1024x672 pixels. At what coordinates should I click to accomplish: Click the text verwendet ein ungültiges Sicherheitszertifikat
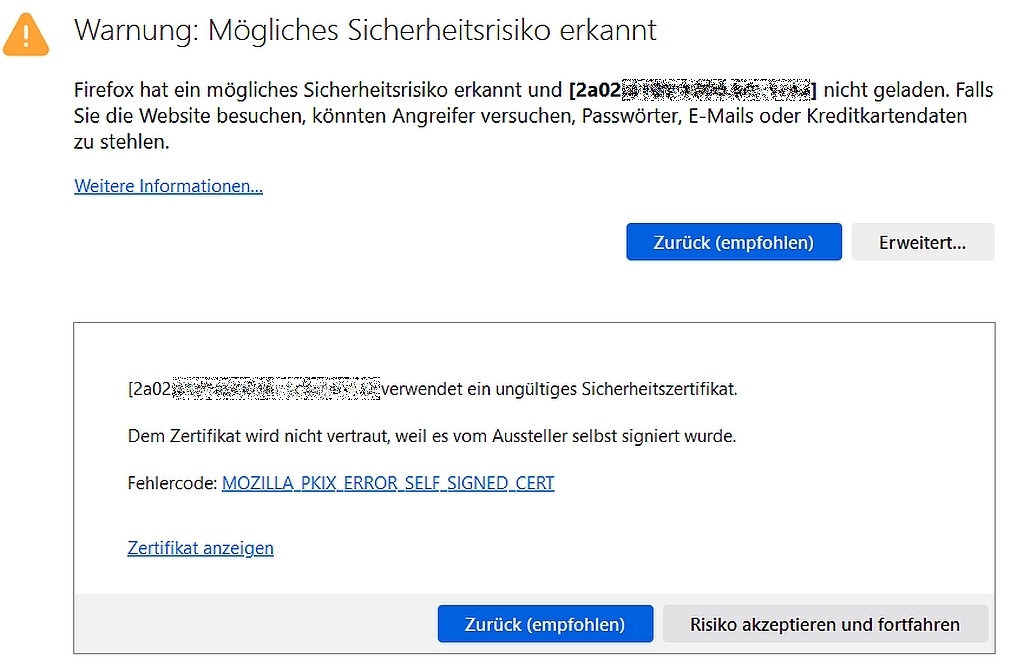(x=560, y=388)
